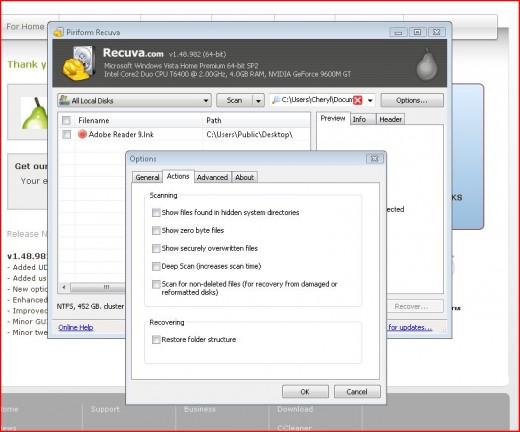Click the check for updates link
Image resolution: width=520 pixels, height=432 pixels.
[x=410, y=327]
